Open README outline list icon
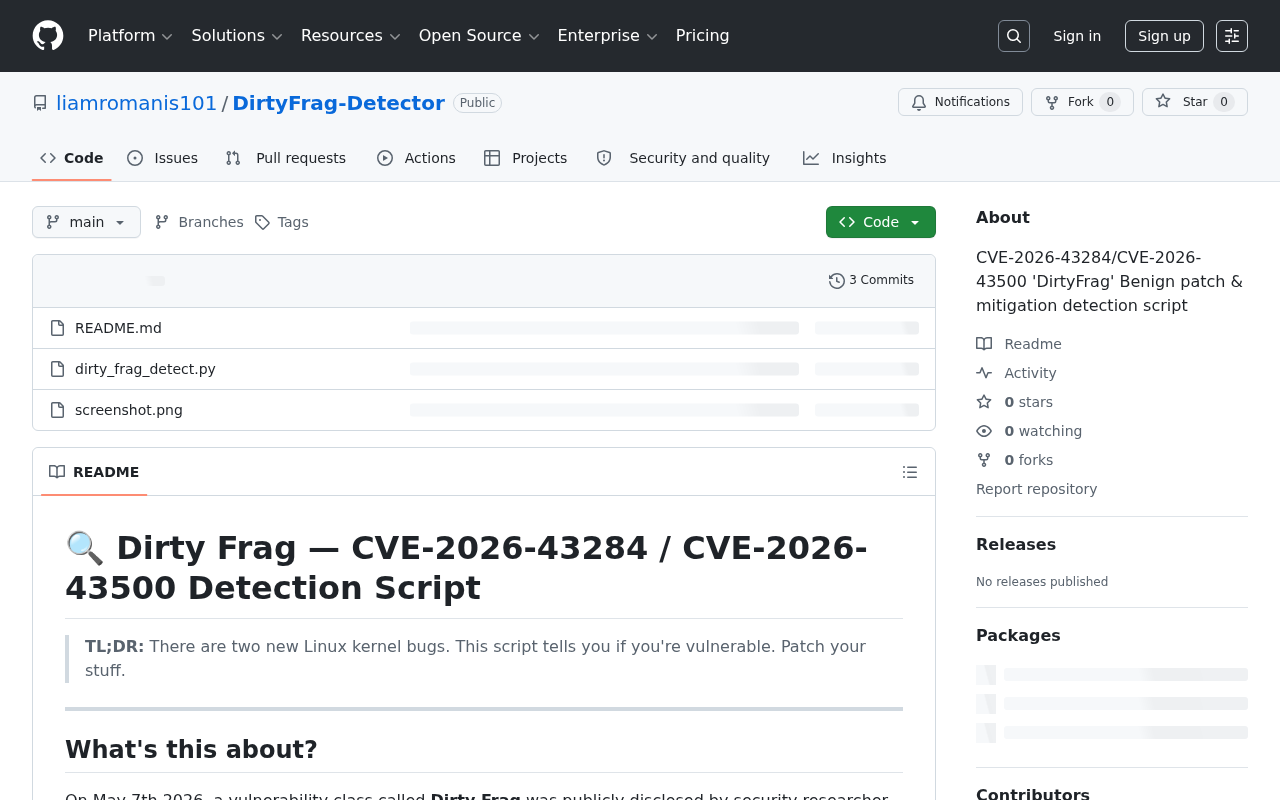Viewport: 1280px width, 800px height. click(910, 472)
